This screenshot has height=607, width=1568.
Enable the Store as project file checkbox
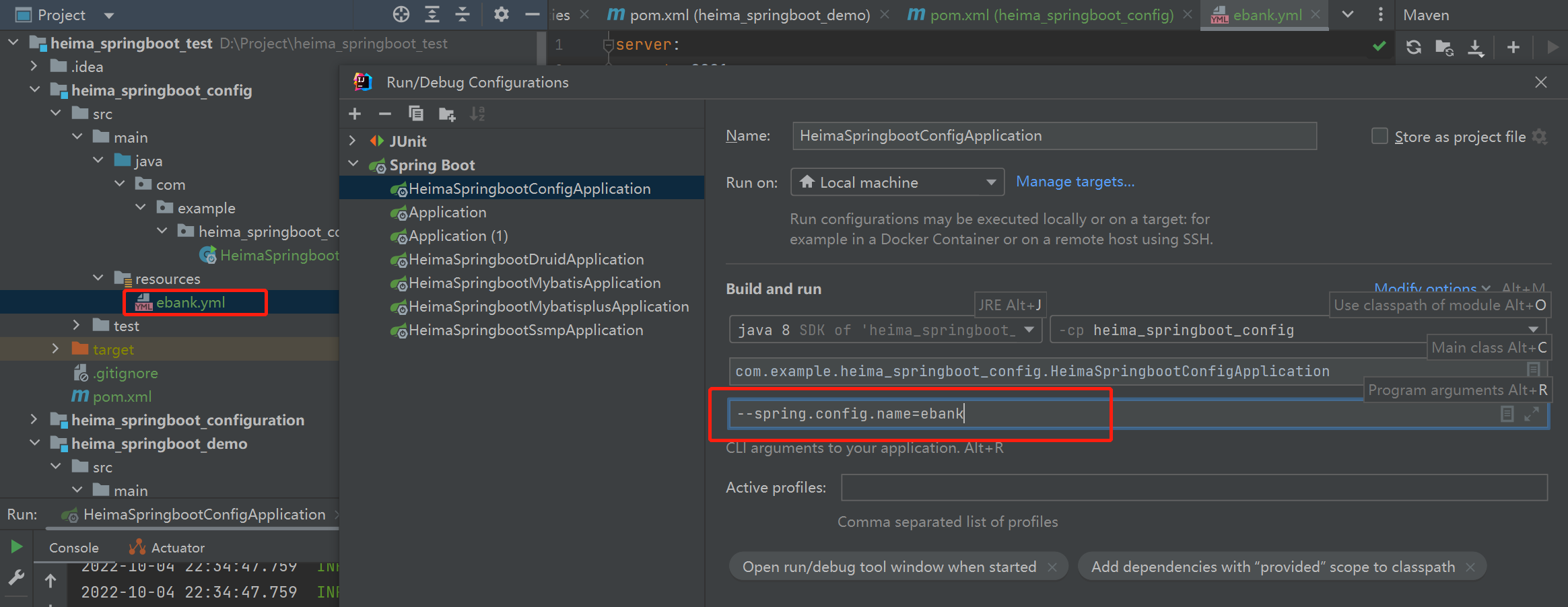(x=1379, y=137)
